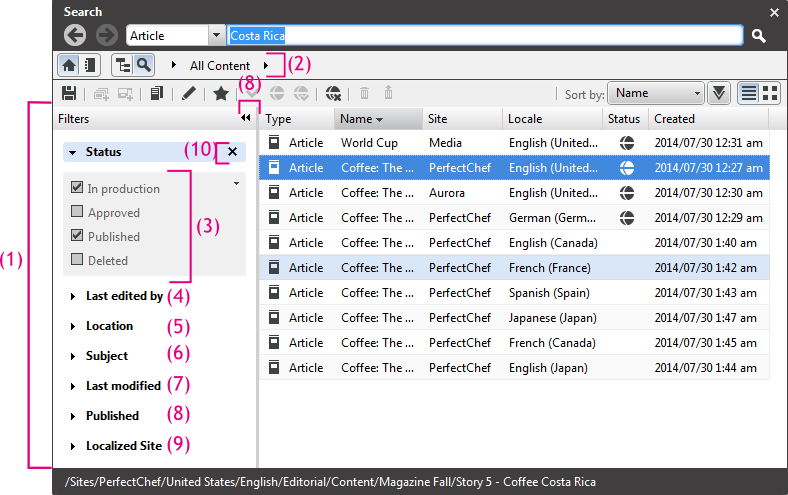This screenshot has width=788, height=495.
Task: Click the pencil edit icon
Action: [x=189, y=94]
